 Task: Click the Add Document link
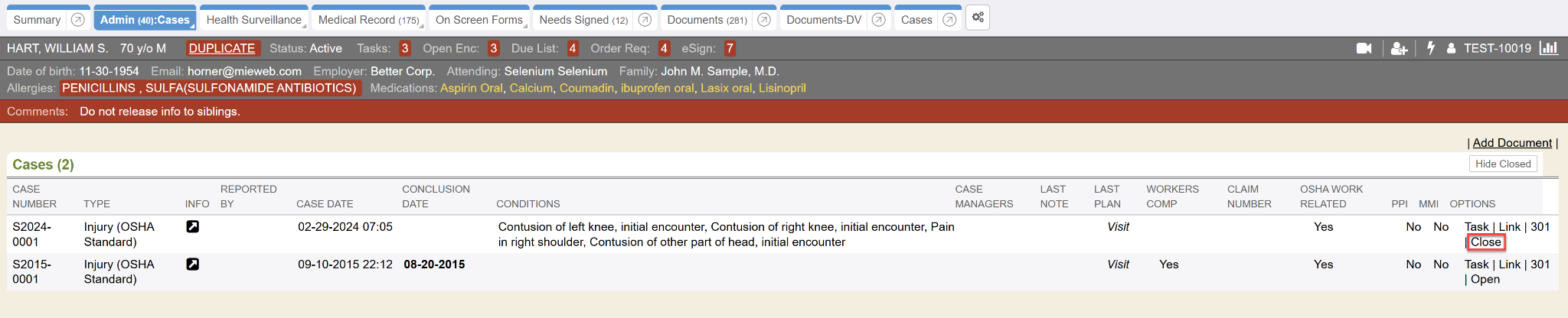1511,143
